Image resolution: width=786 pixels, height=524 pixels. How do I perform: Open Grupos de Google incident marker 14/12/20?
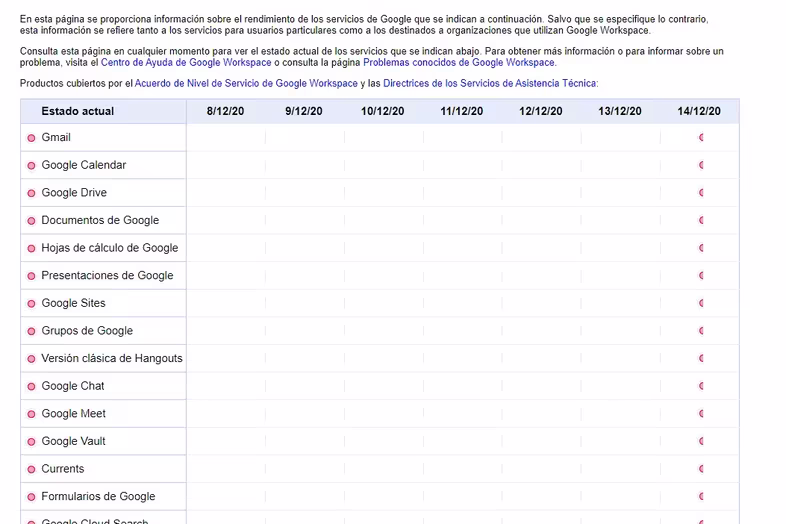coord(701,330)
